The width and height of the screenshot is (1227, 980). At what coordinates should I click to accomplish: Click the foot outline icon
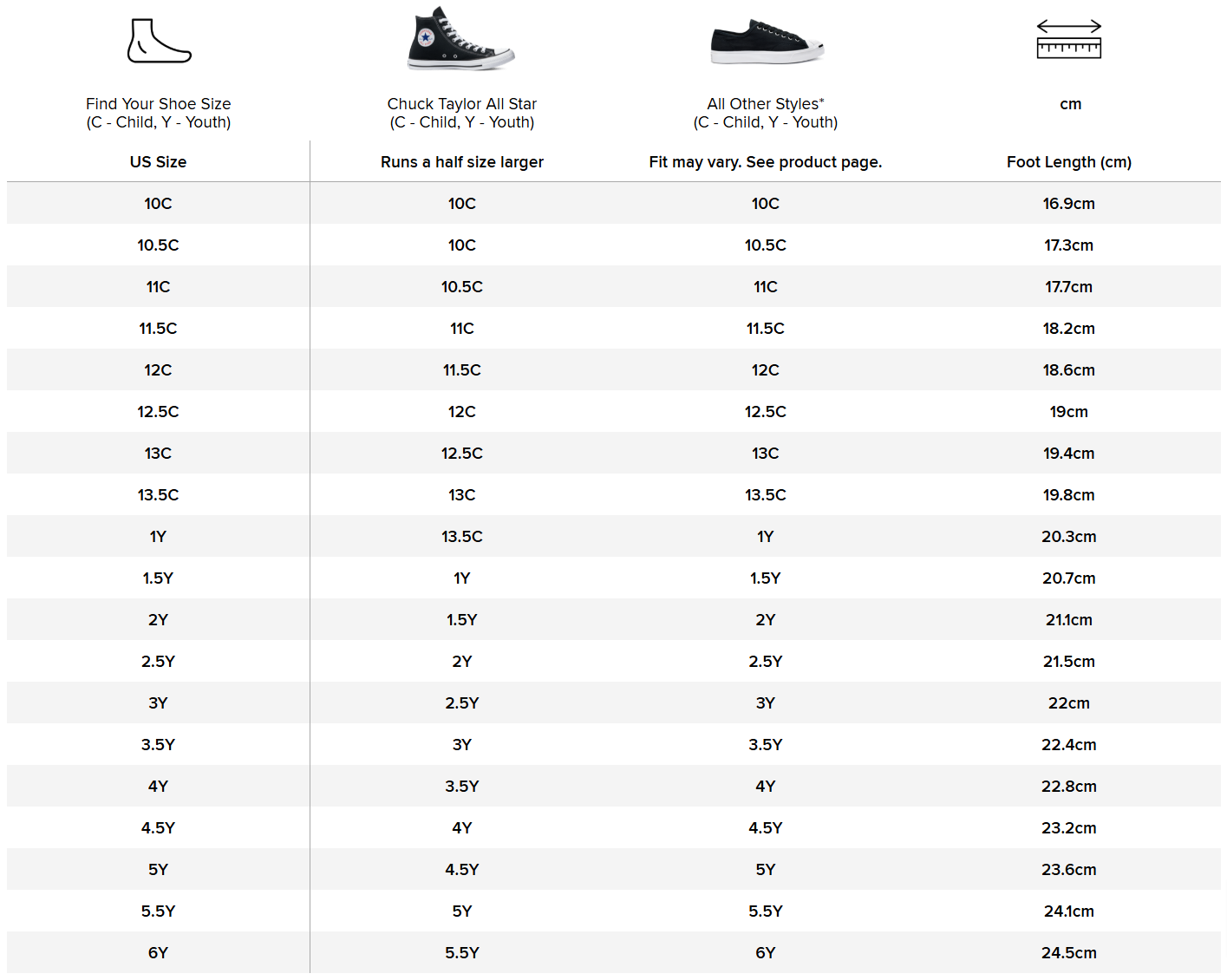159,41
